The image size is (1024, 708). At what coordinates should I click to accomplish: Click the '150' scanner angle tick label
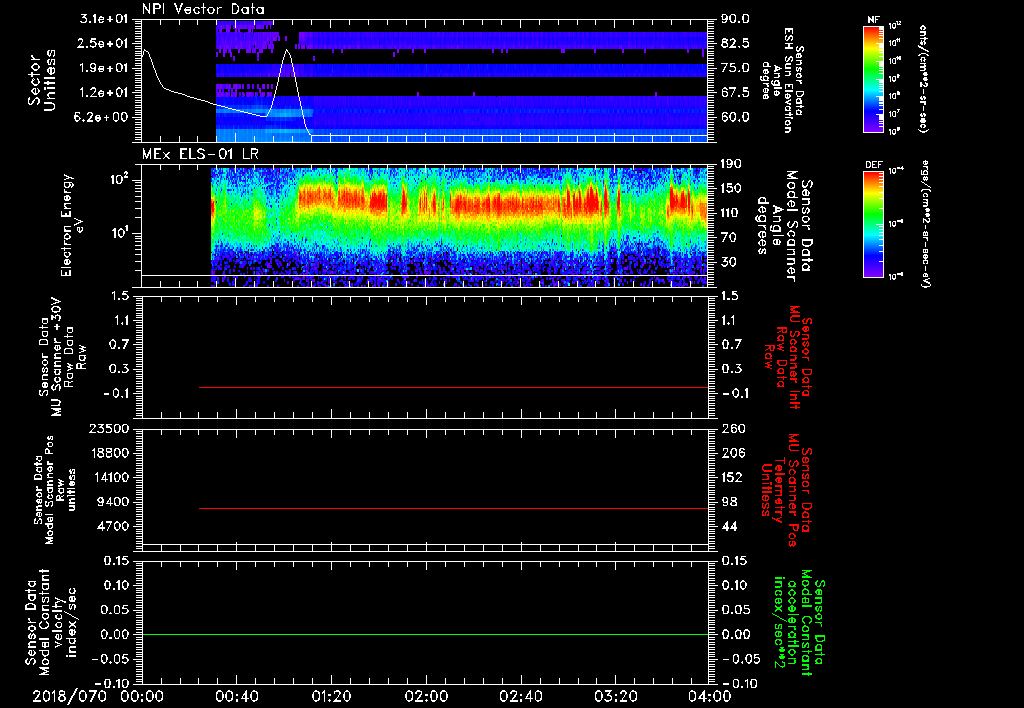point(732,188)
